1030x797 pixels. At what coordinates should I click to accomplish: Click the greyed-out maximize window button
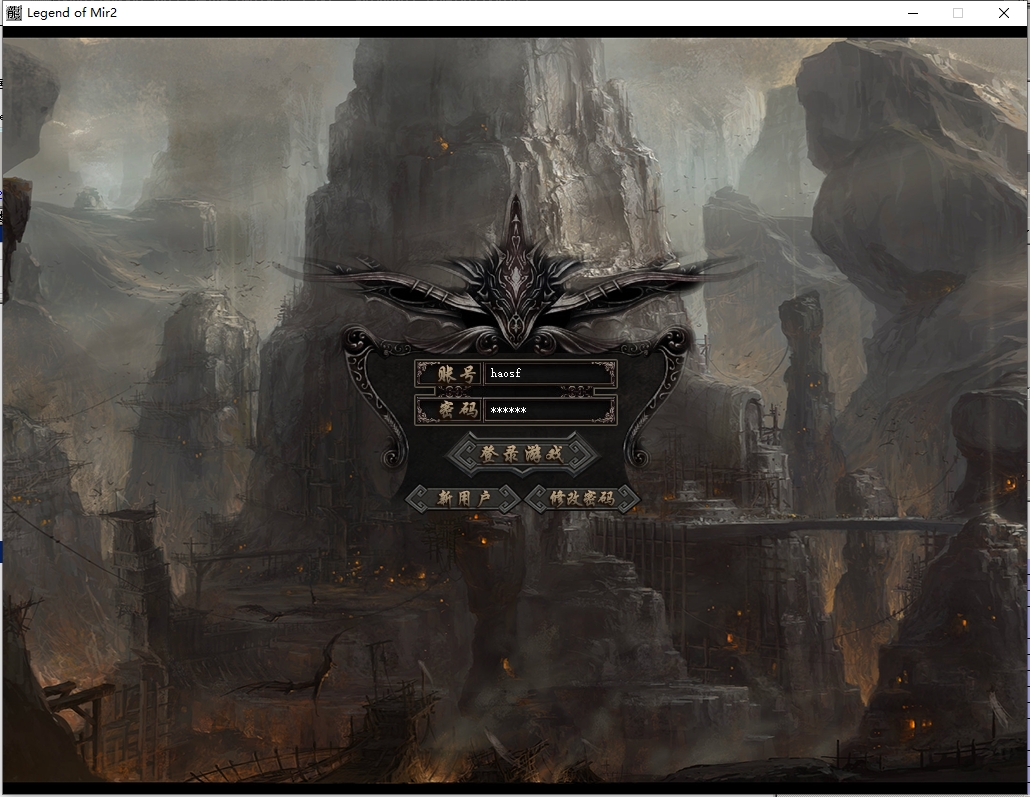coord(958,13)
